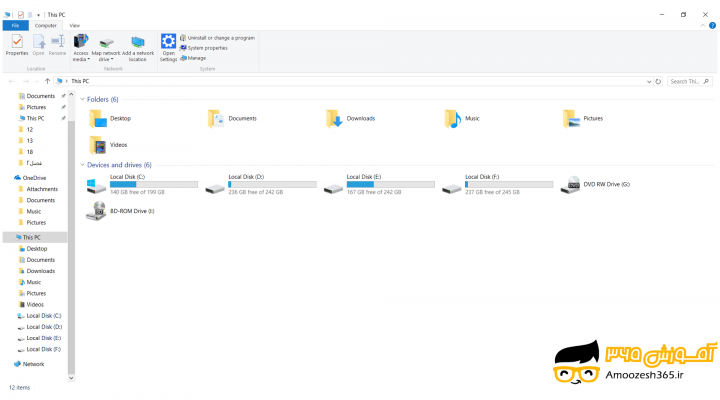720x400 pixels.
Task: Select the Downloads folder icon
Action: 334,118
